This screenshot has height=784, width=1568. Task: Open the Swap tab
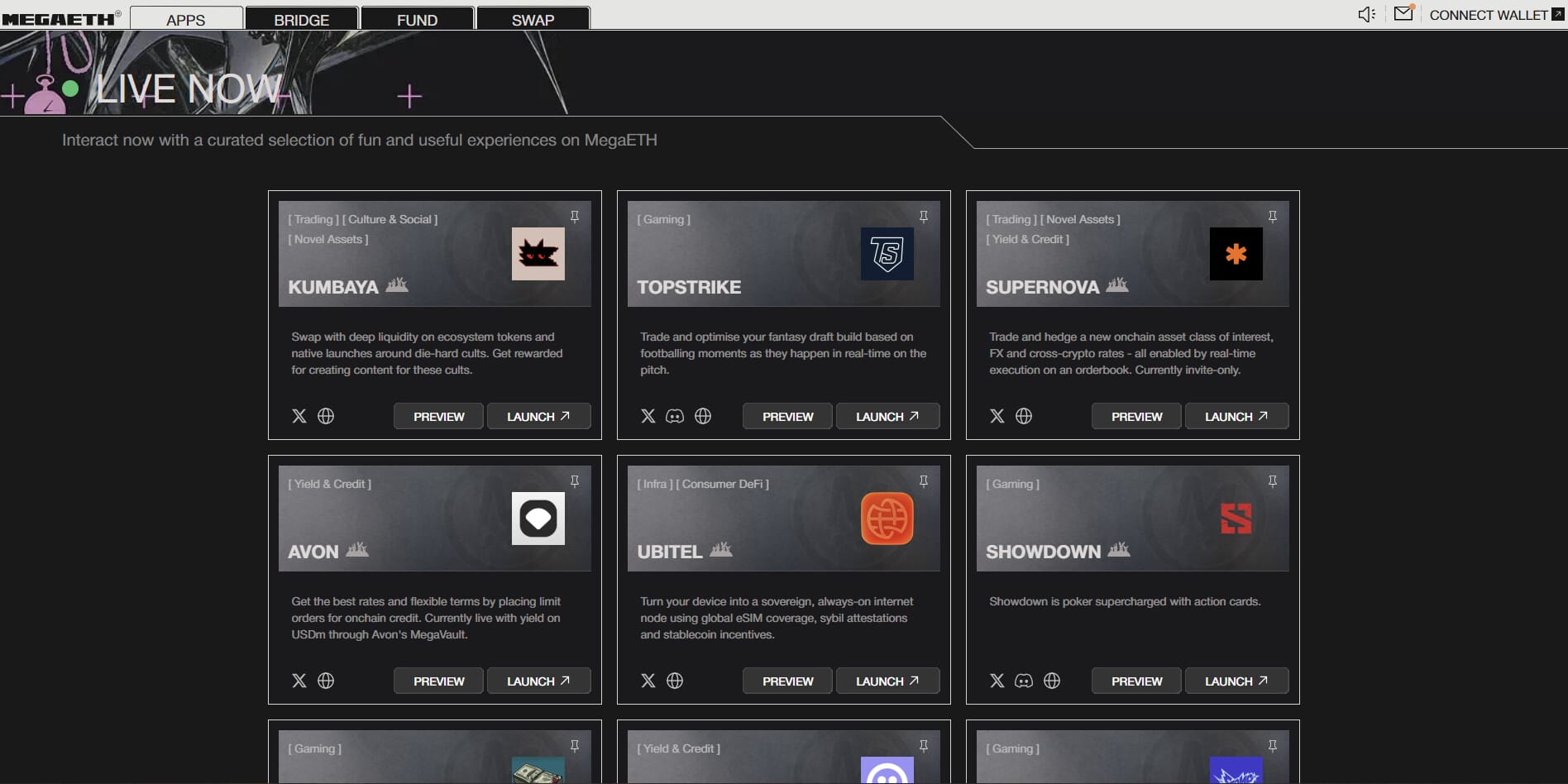click(533, 19)
